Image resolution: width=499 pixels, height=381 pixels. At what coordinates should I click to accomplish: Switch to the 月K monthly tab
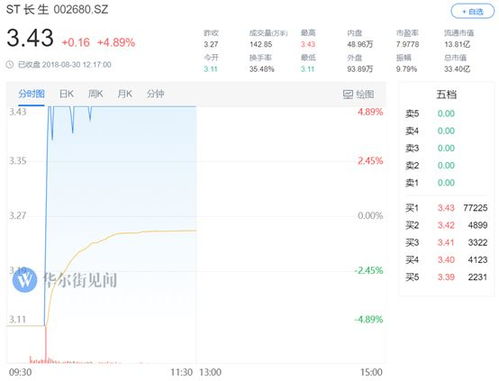click(x=125, y=94)
